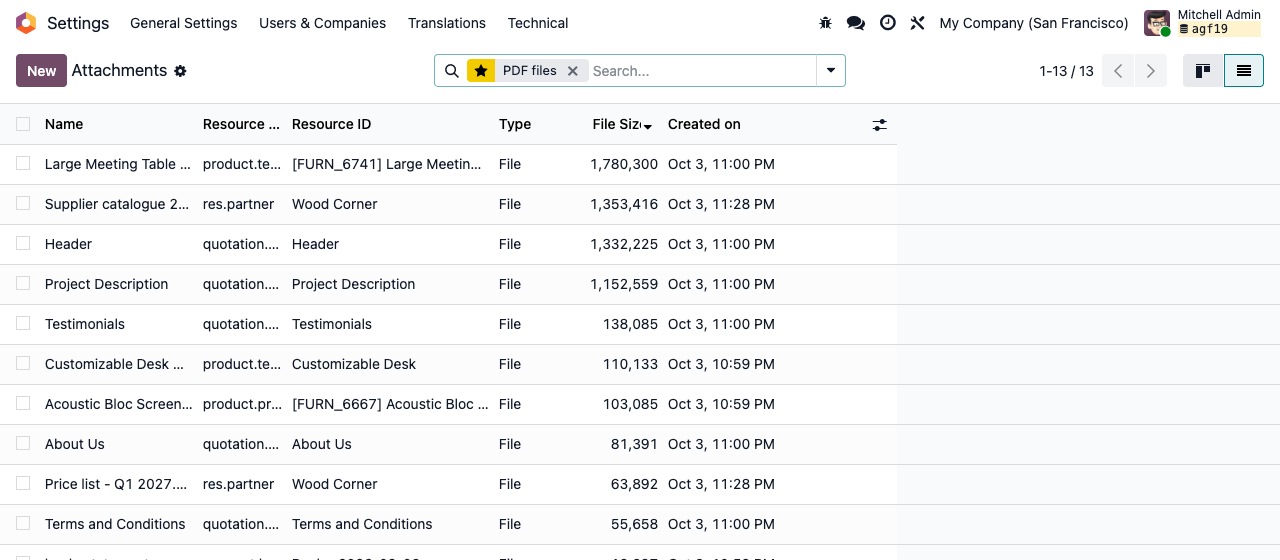
Task: Switch to kanban view
Action: (1203, 71)
